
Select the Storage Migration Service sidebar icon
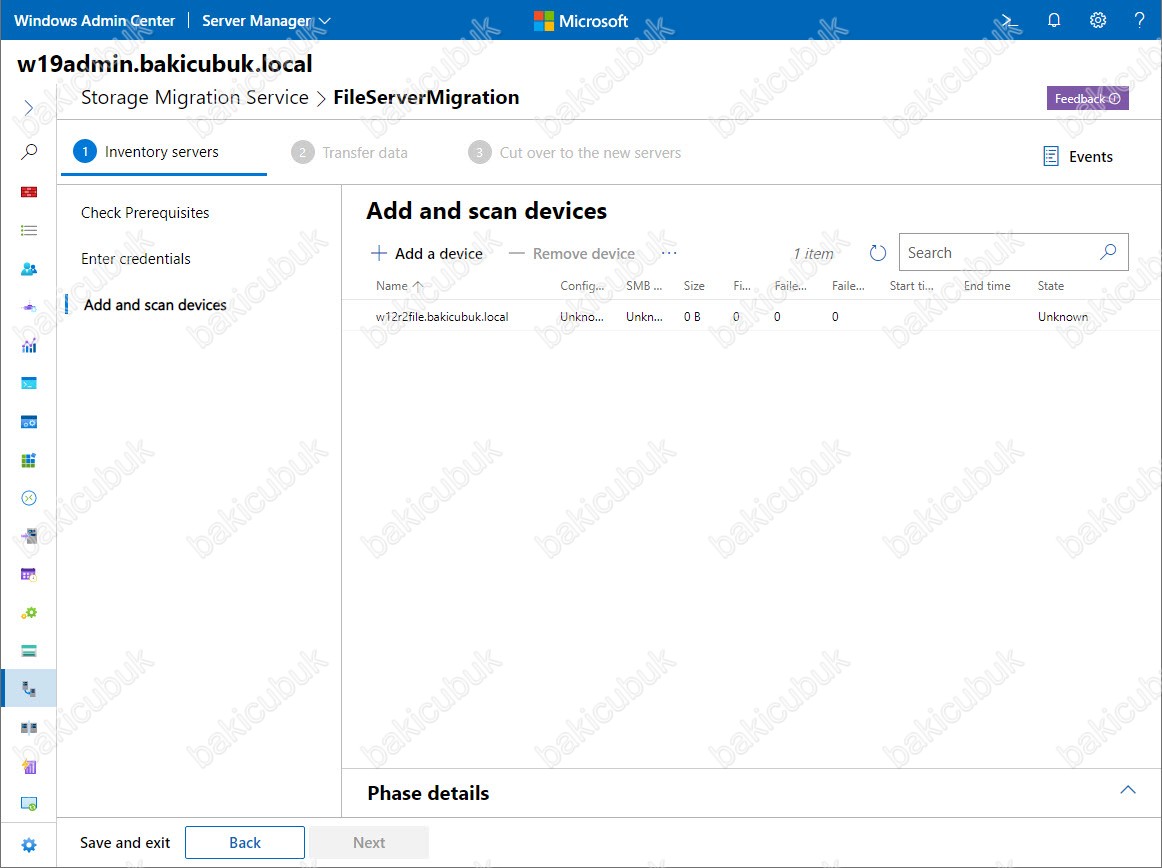[x=28, y=689]
